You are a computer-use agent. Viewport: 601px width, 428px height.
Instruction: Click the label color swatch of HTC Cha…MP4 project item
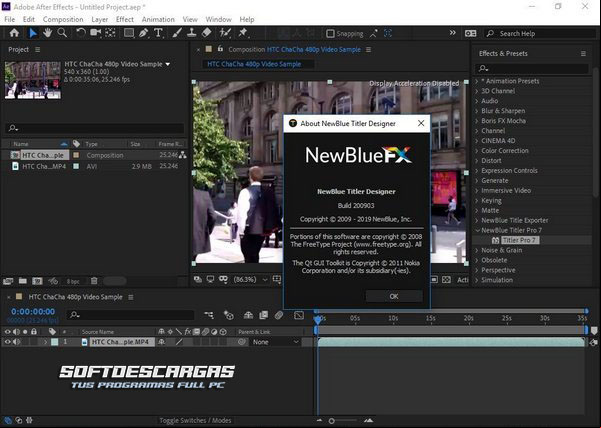click(76, 166)
